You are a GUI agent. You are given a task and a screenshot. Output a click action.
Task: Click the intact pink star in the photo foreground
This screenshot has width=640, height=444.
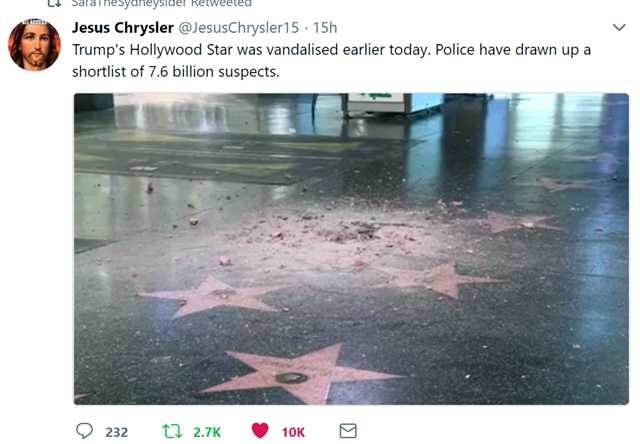point(300,373)
